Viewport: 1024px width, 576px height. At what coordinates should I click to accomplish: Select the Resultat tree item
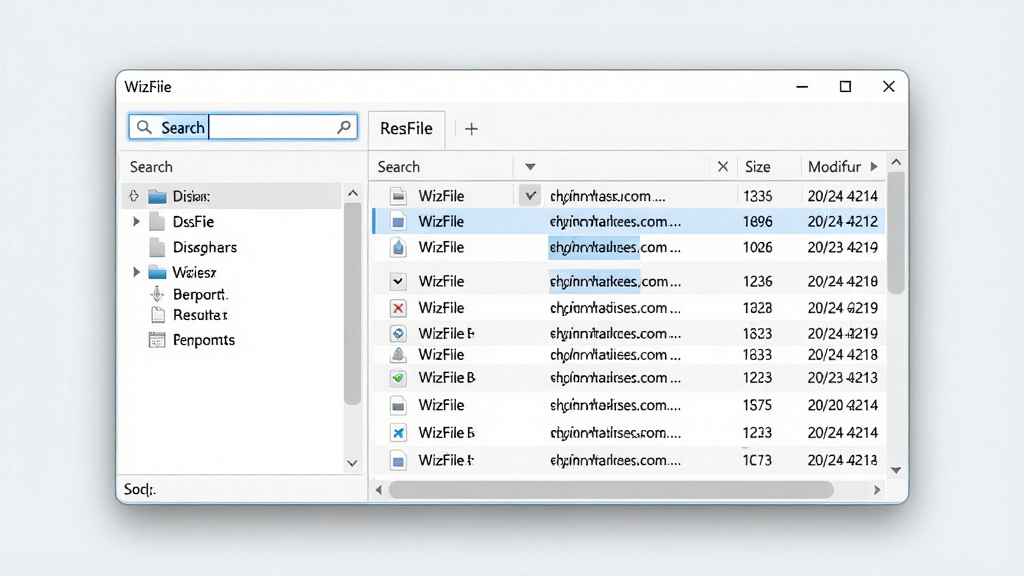coord(200,315)
